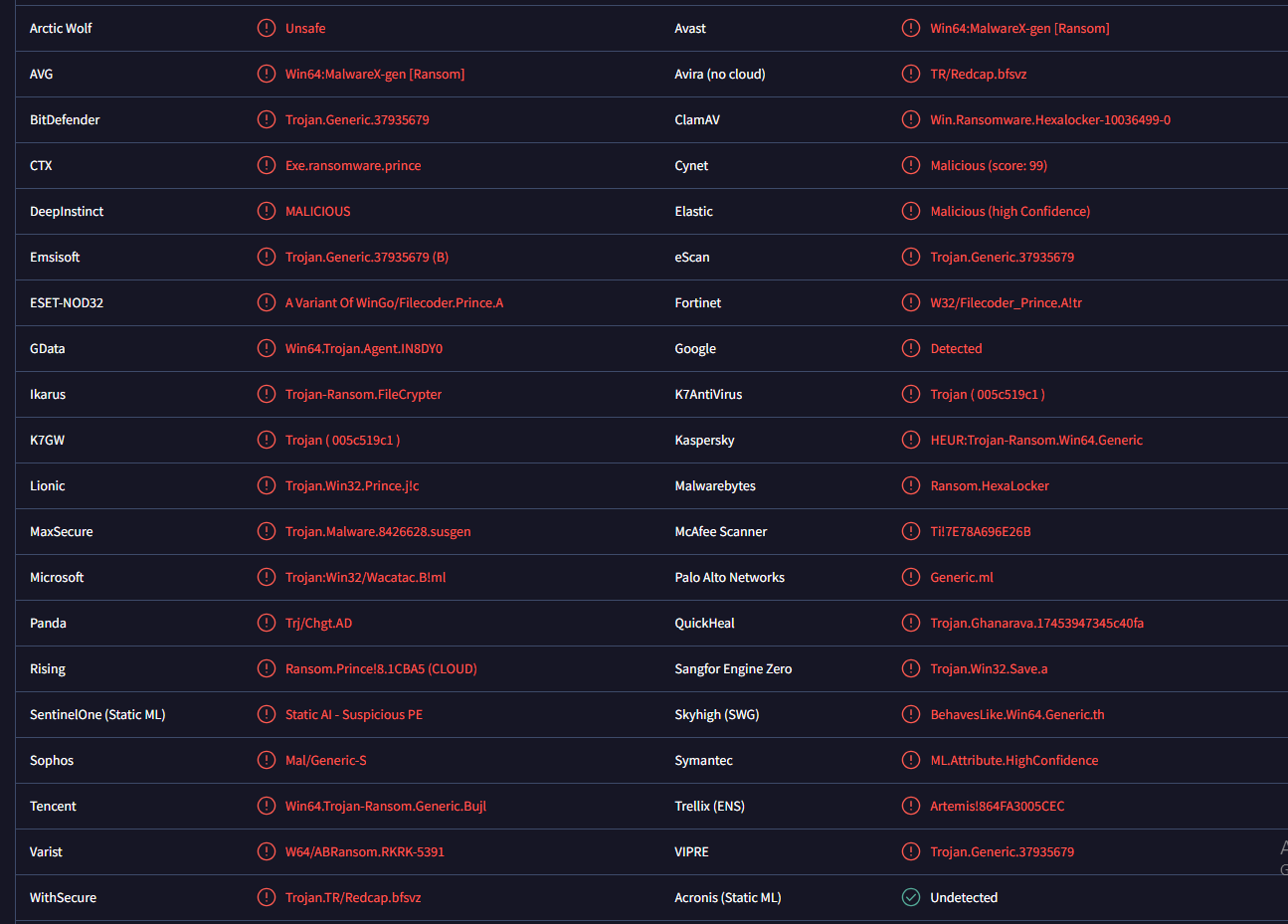The height and width of the screenshot is (924, 1288).
Task: Click the alert icon beside Microsoft's Wacatac detection
Action: pos(267,577)
